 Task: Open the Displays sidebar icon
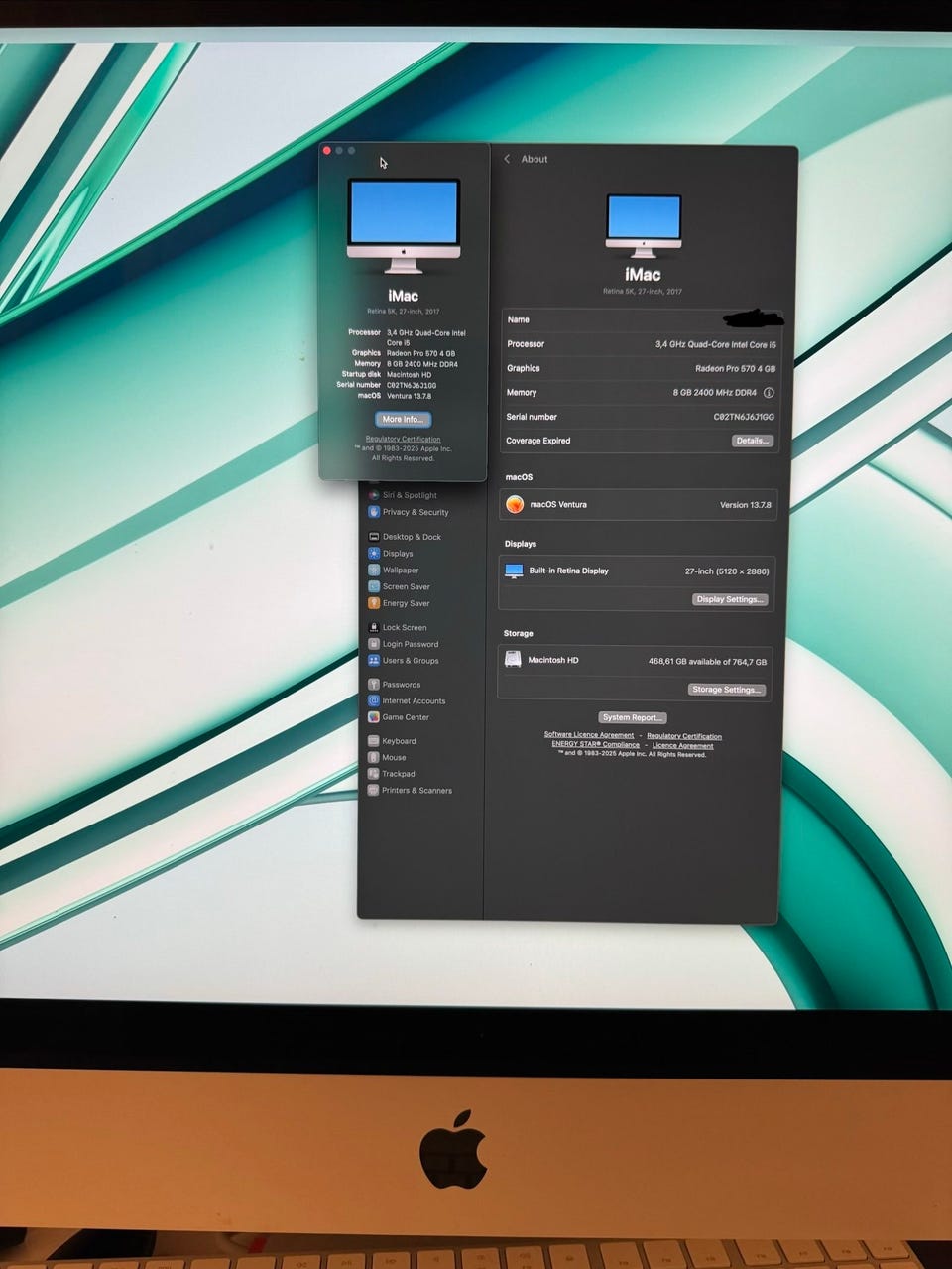(374, 554)
